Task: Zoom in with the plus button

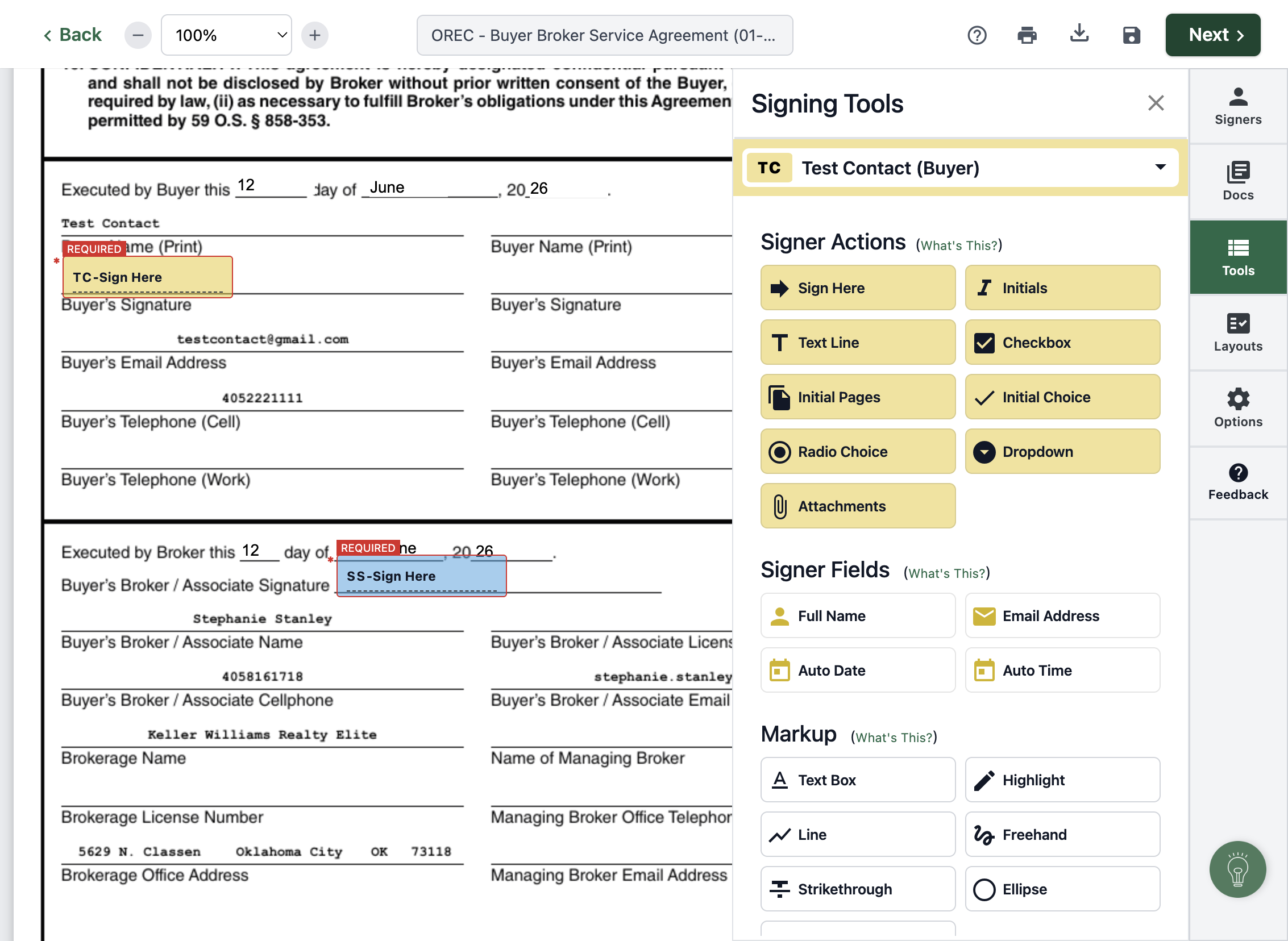Action: click(x=314, y=35)
